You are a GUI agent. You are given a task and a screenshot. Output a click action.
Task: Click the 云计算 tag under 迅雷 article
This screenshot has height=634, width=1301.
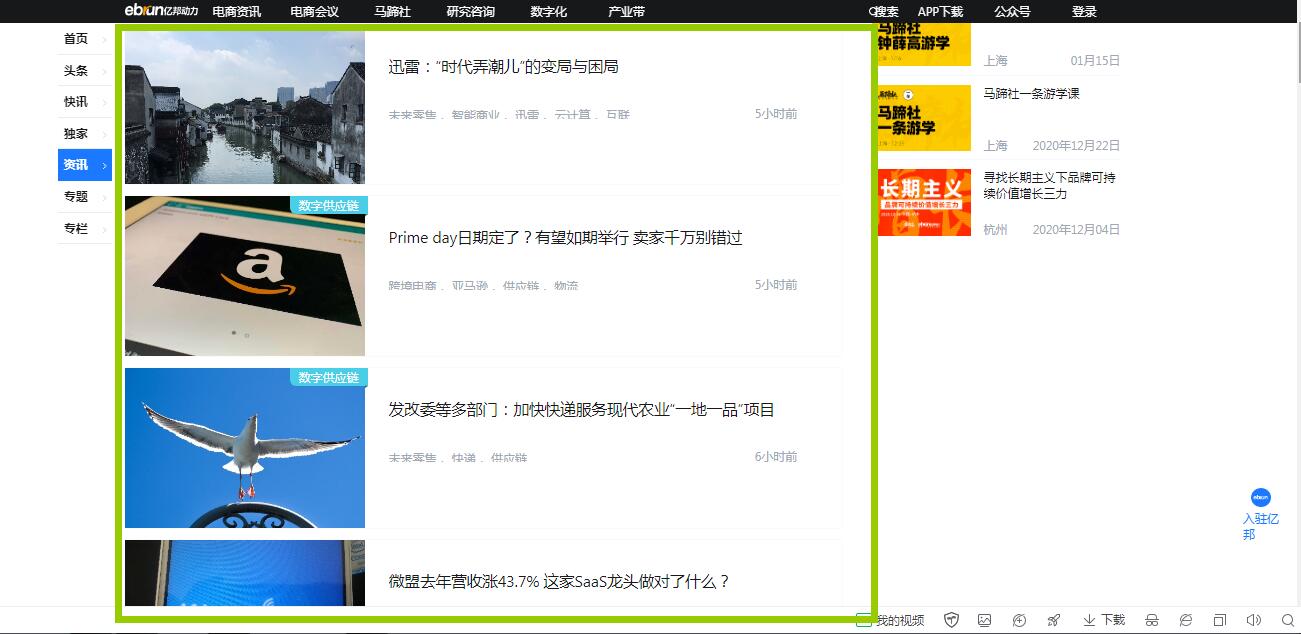coord(573,115)
